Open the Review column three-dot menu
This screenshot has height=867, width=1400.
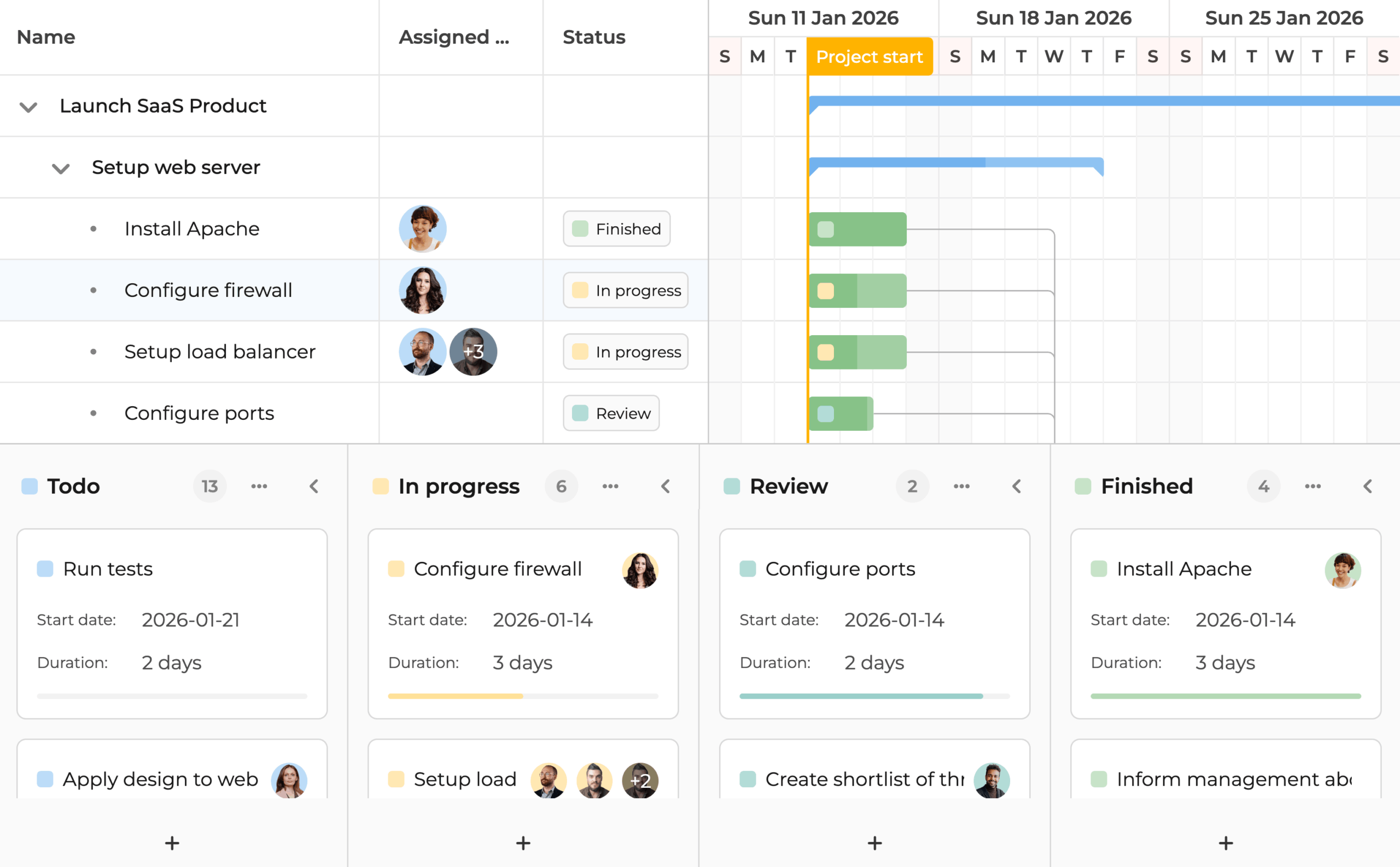click(x=961, y=487)
